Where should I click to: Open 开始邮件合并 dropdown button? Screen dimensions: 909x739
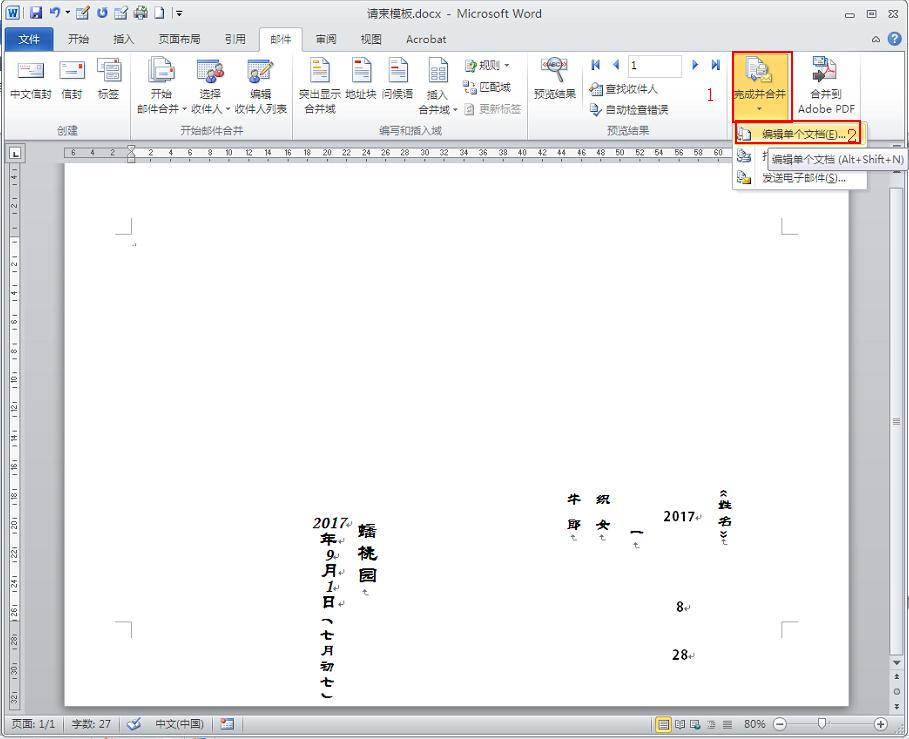click(161, 86)
